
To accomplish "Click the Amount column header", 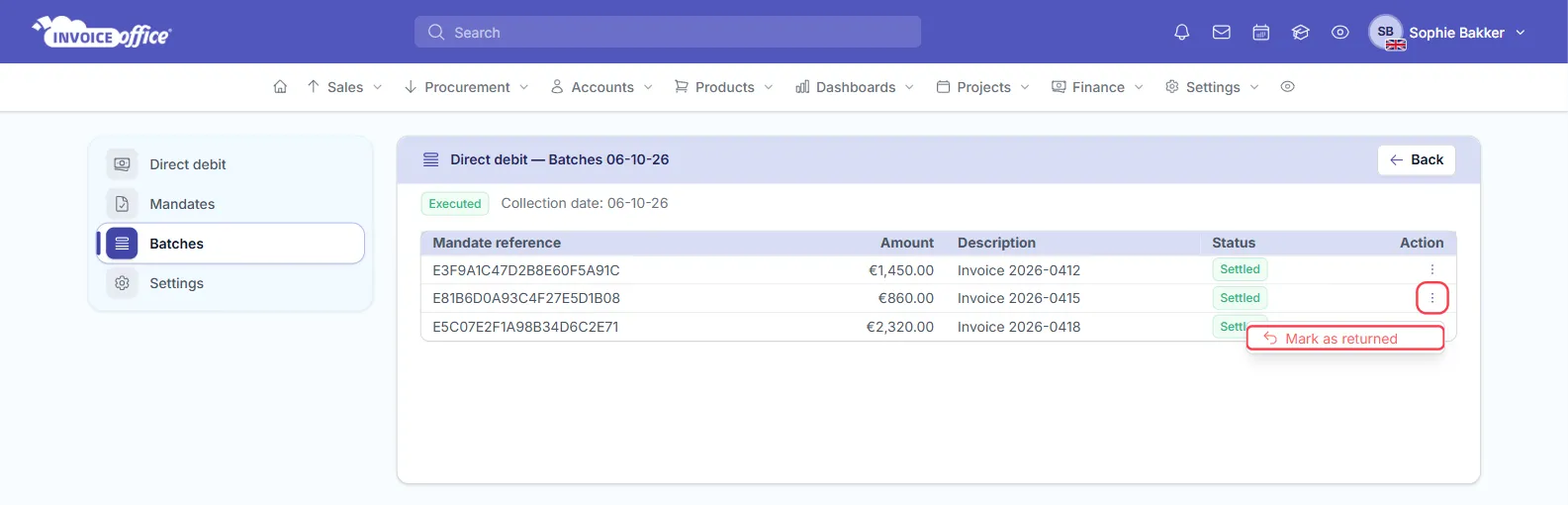I will coord(907,243).
